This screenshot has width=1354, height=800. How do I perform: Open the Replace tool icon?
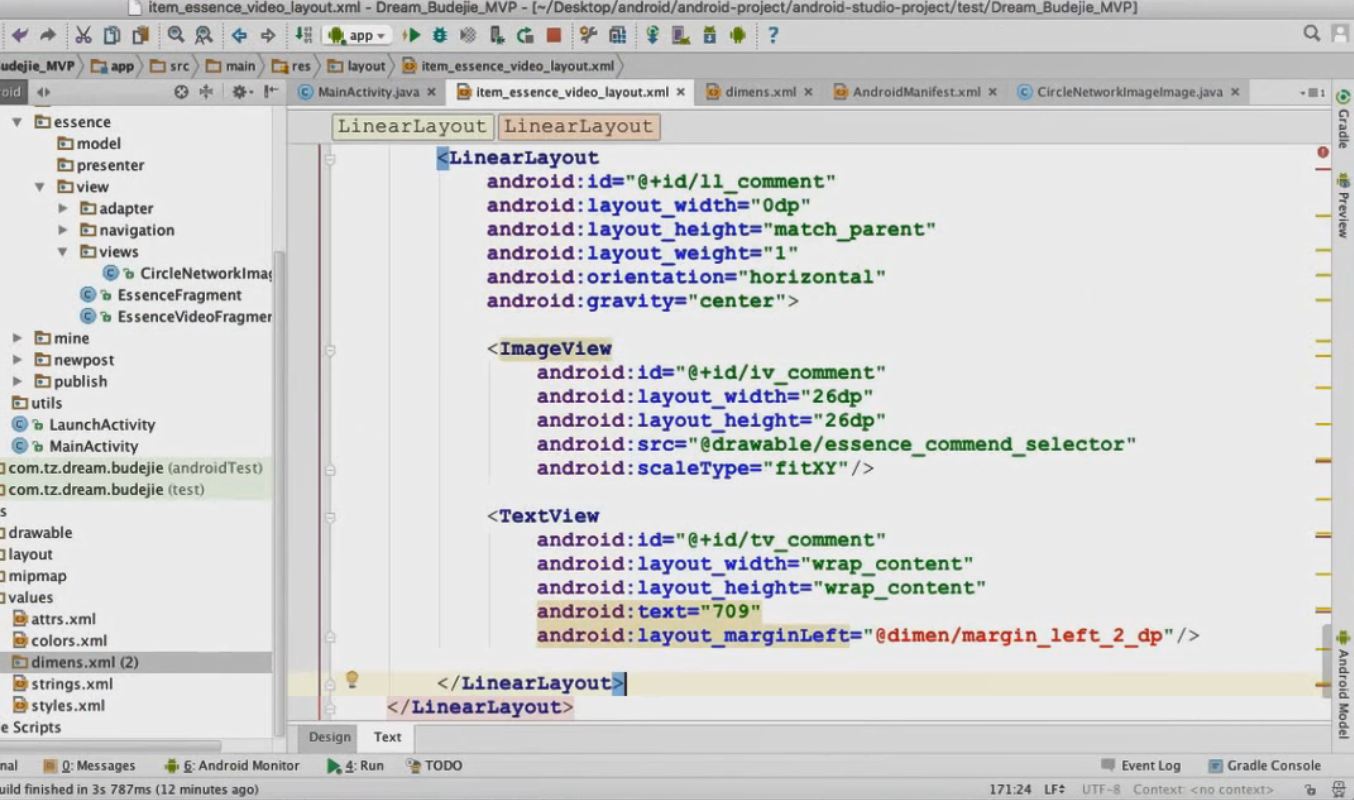(204, 36)
